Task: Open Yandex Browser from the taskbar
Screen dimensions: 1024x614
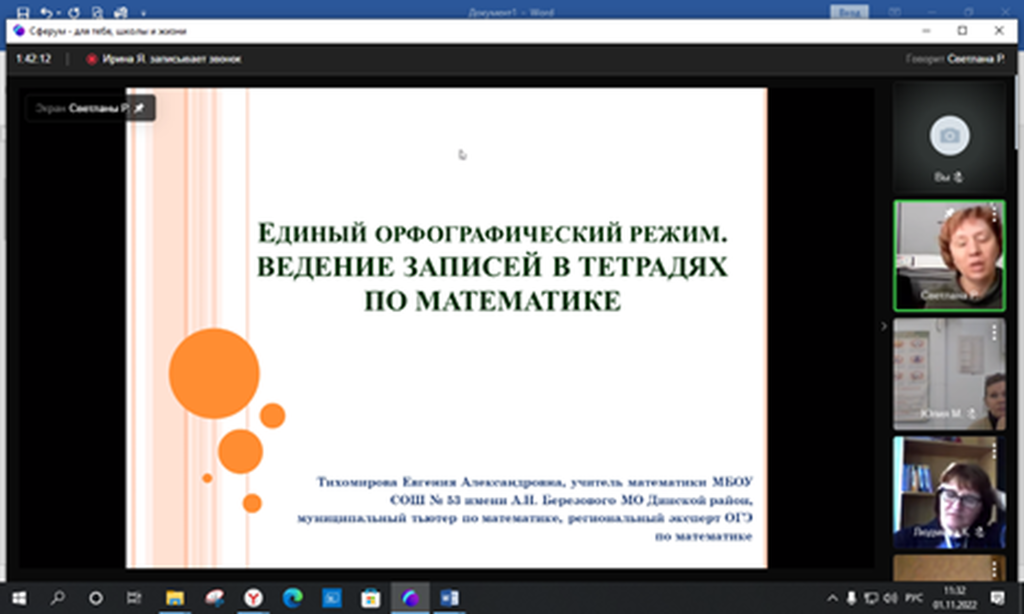Action: (x=253, y=598)
